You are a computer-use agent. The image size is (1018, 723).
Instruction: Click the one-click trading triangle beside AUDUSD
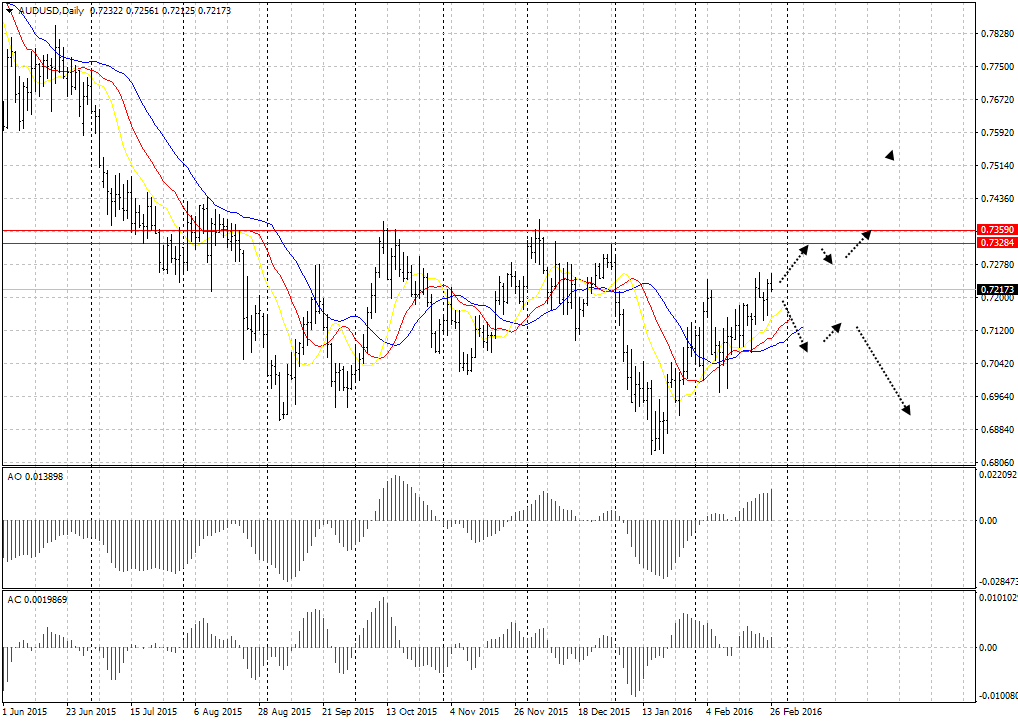[9, 10]
